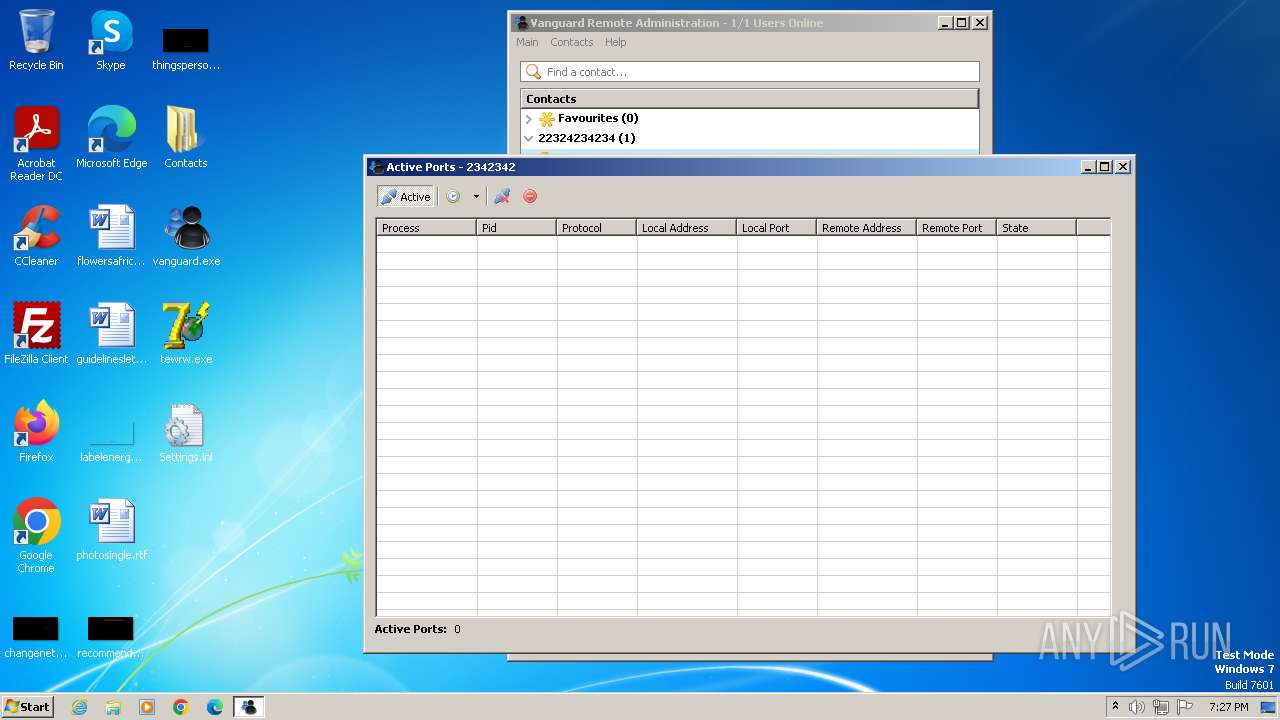1280x720 pixels.
Task: Click the 7:27 PM clock
Action: tap(1228, 707)
